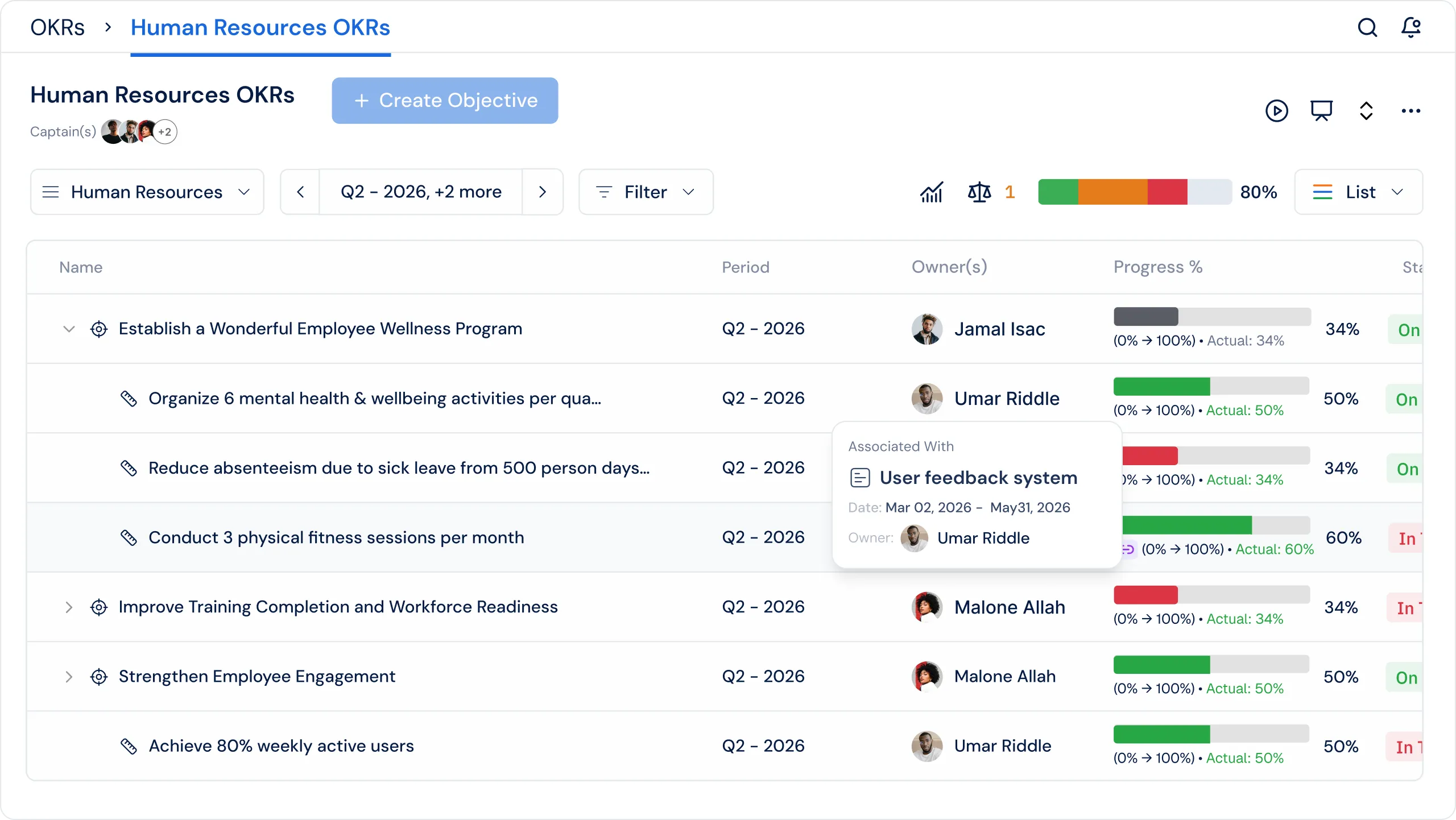Open Organize 6 mental health & wellbeing activities
This screenshot has height=820, width=1456.
[374, 399]
